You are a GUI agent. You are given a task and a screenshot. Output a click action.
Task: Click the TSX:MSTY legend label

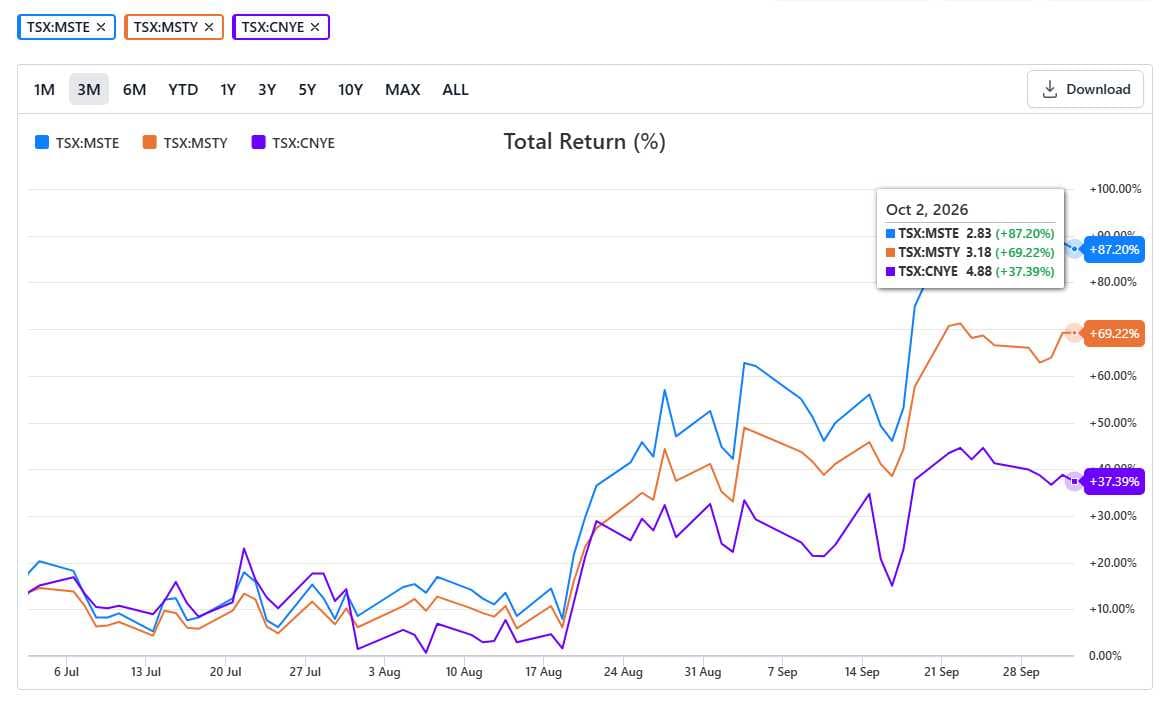[196, 143]
